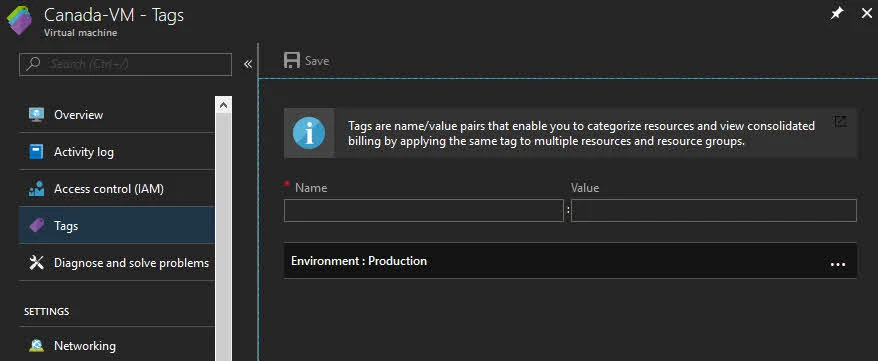This screenshot has height=361, width=878.
Task: Select the Environment : Production tag row
Action: pos(570,261)
